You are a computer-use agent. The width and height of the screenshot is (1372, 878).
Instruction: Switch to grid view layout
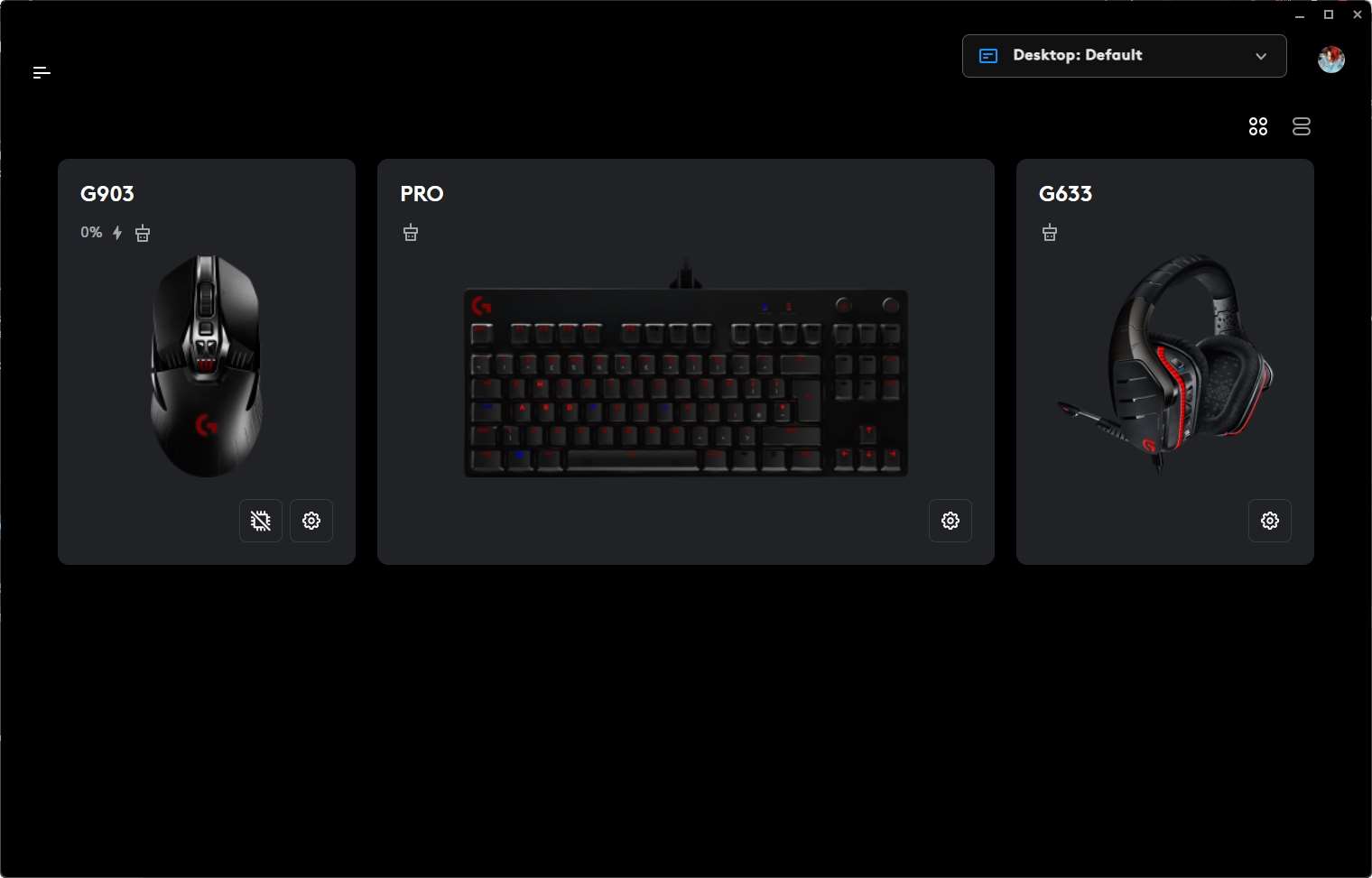[x=1258, y=126]
